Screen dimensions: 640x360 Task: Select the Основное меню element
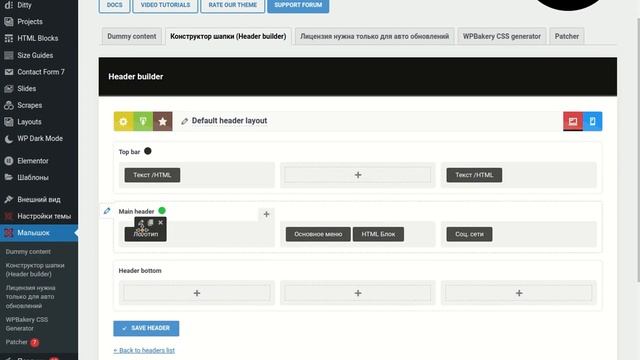pos(318,234)
